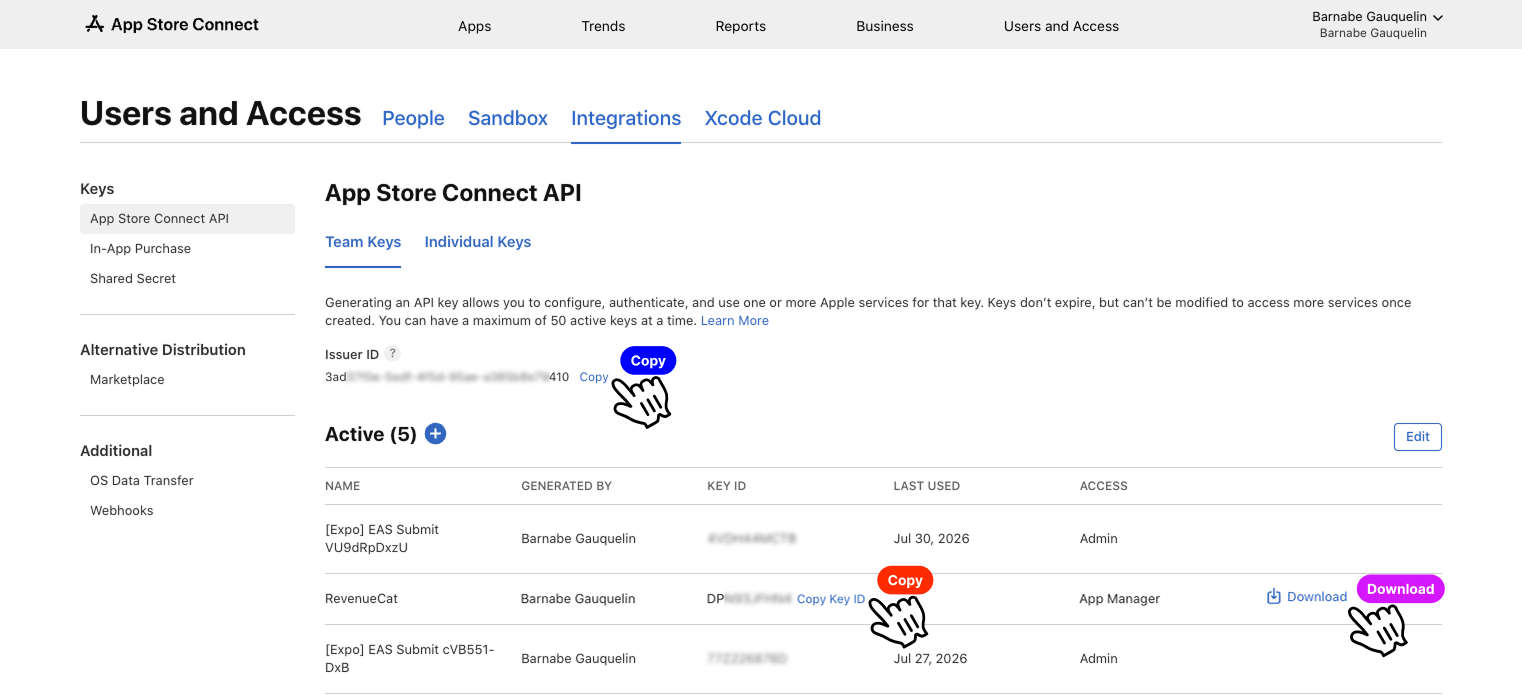The image size is (1522, 695).
Task: Select the [Expo] EAS Submit cVB551-DxB key name
Action: pos(410,659)
